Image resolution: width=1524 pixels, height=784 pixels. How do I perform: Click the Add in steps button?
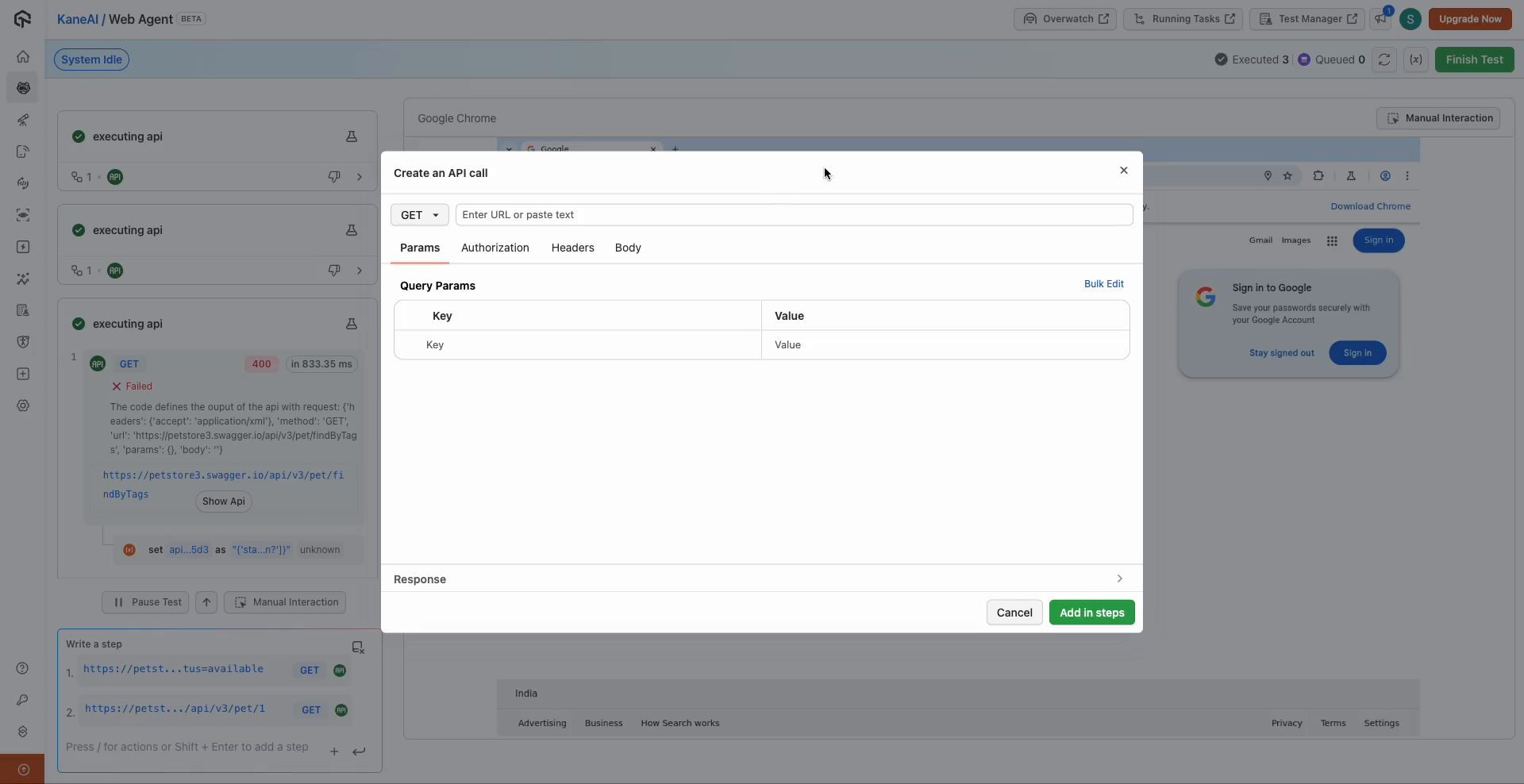(x=1091, y=612)
